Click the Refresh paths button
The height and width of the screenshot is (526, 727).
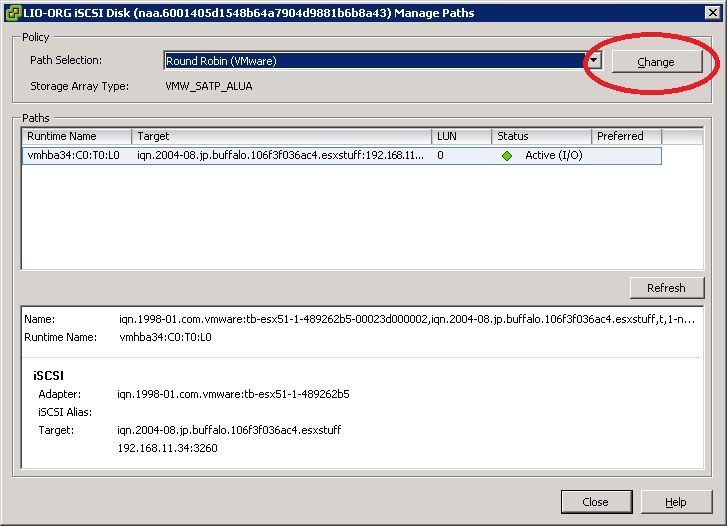tap(665, 288)
